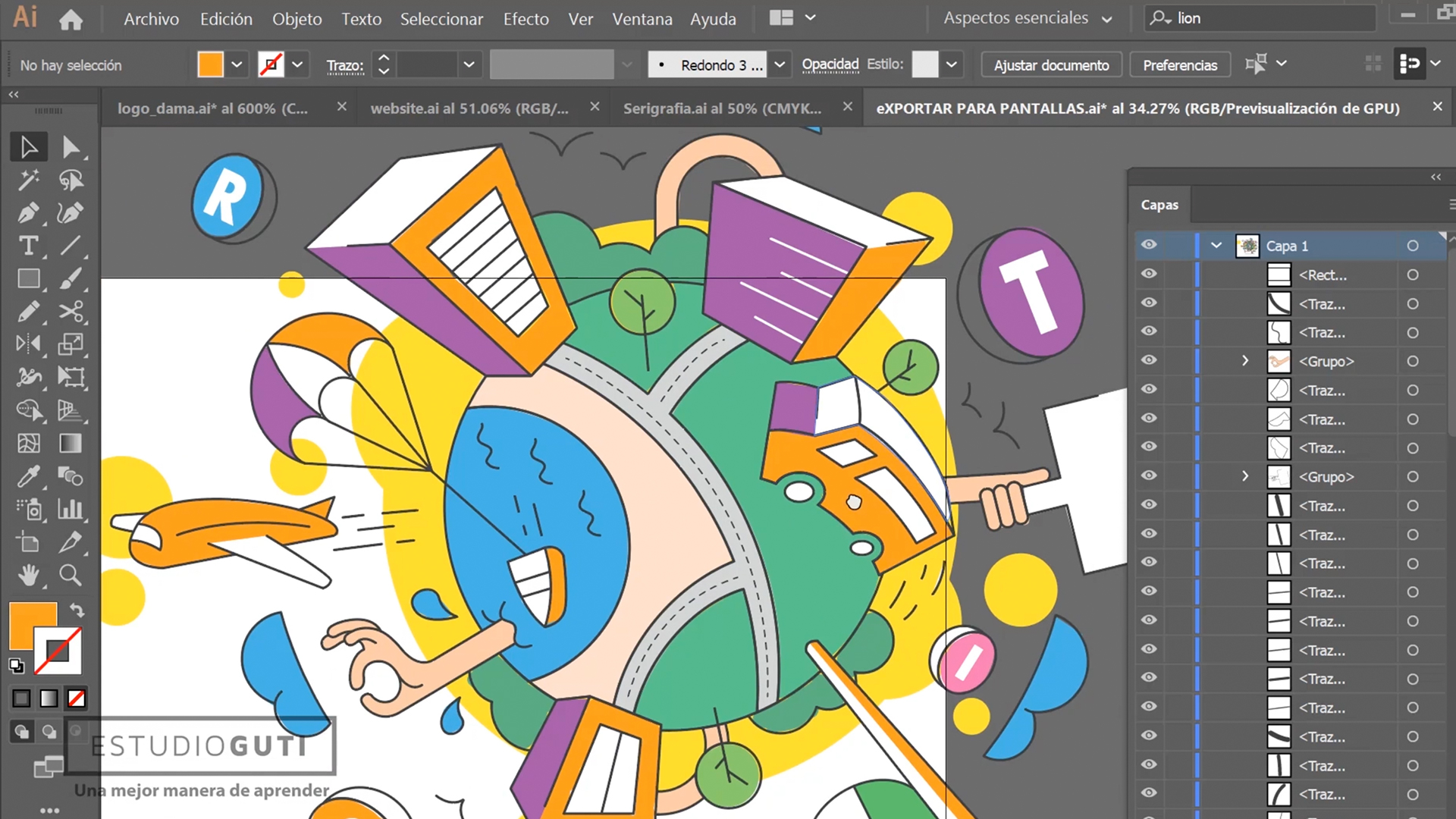1456x819 pixels.
Task: Select the Perspective Grid tool
Action: pos(71,410)
